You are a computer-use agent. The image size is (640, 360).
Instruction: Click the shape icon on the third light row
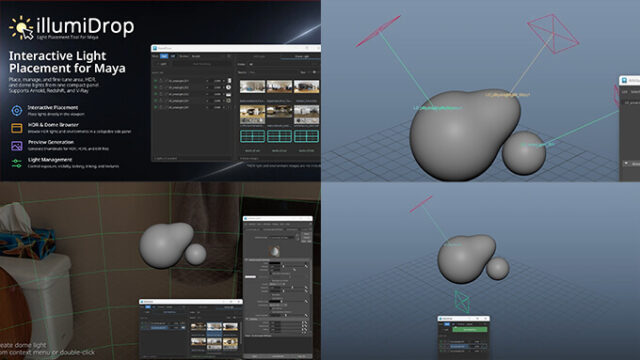coord(229,94)
